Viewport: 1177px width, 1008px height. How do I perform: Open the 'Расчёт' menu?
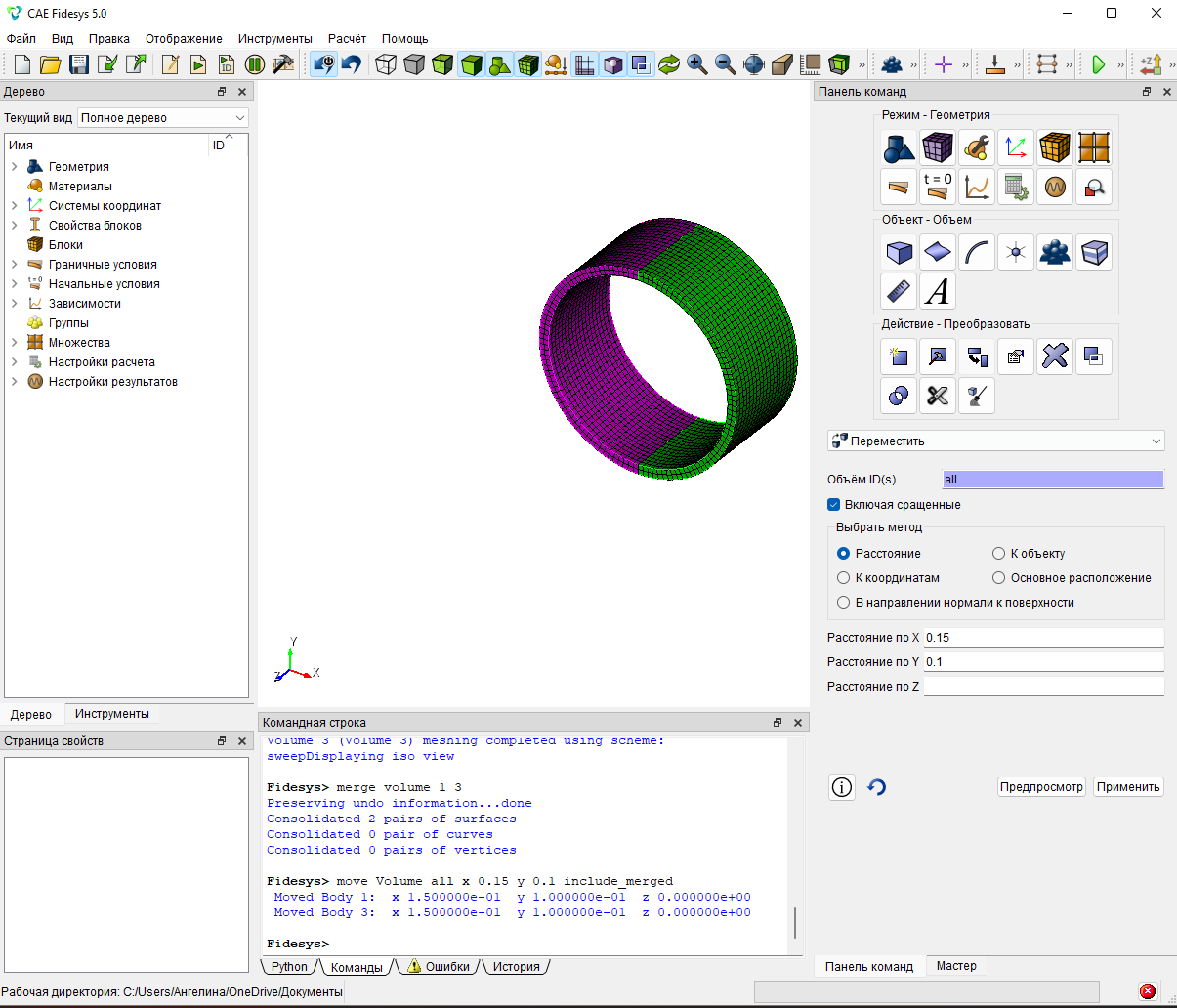[x=347, y=39]
